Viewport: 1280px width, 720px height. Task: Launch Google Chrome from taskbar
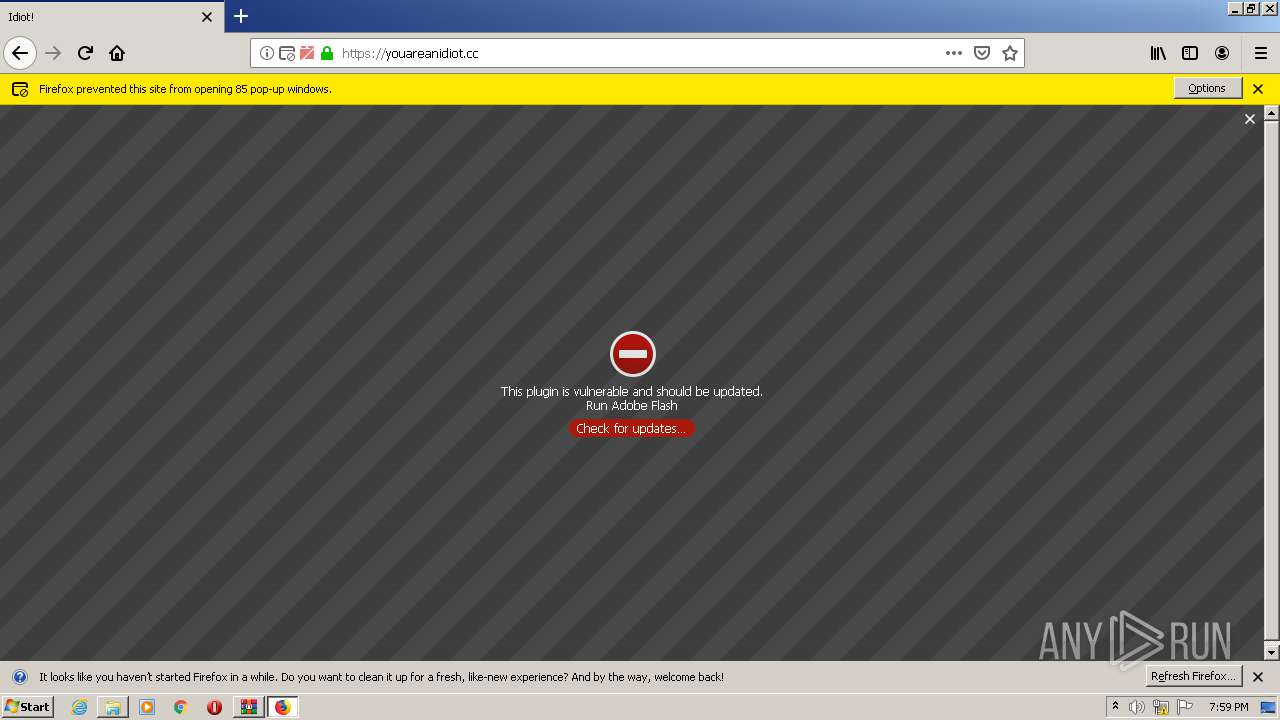181,707
